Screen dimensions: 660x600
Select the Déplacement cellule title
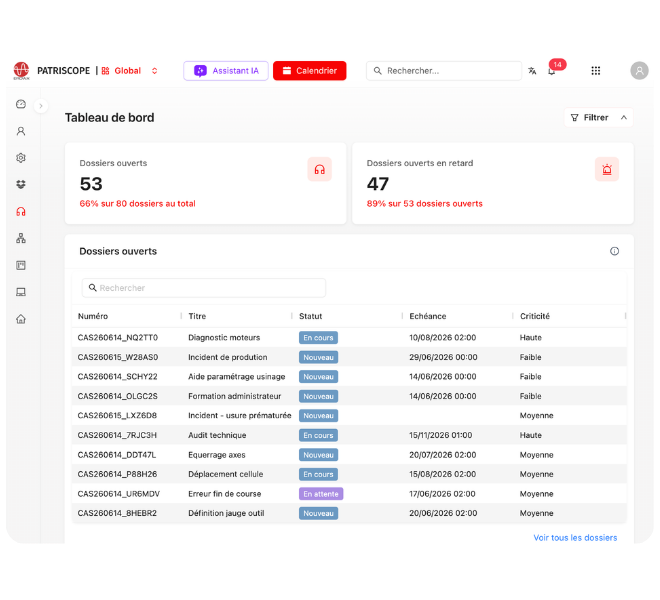(226, 475)
